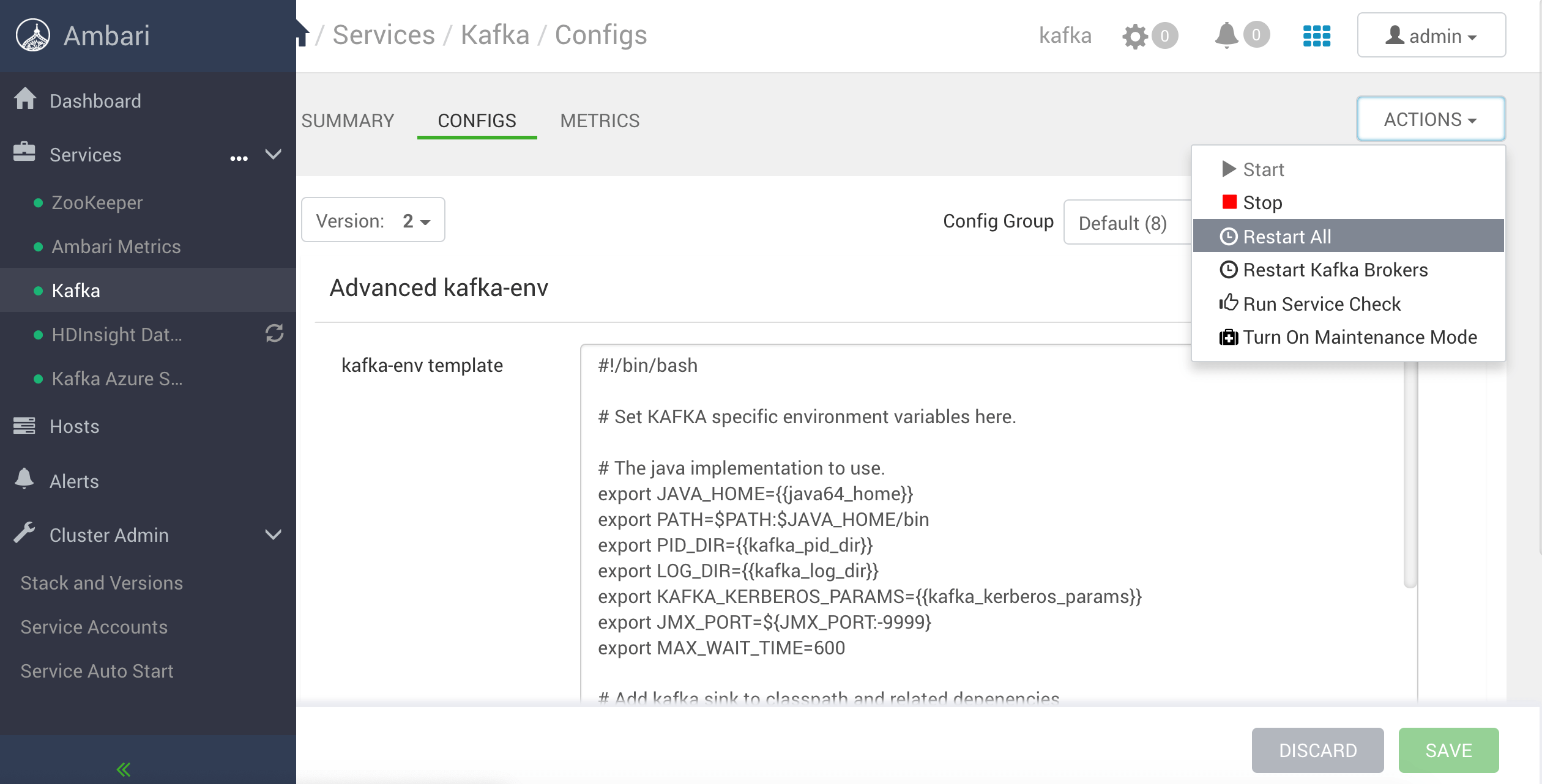Open HDInsight Dat... service
The image size is (1542, 784).
point(117,335)
